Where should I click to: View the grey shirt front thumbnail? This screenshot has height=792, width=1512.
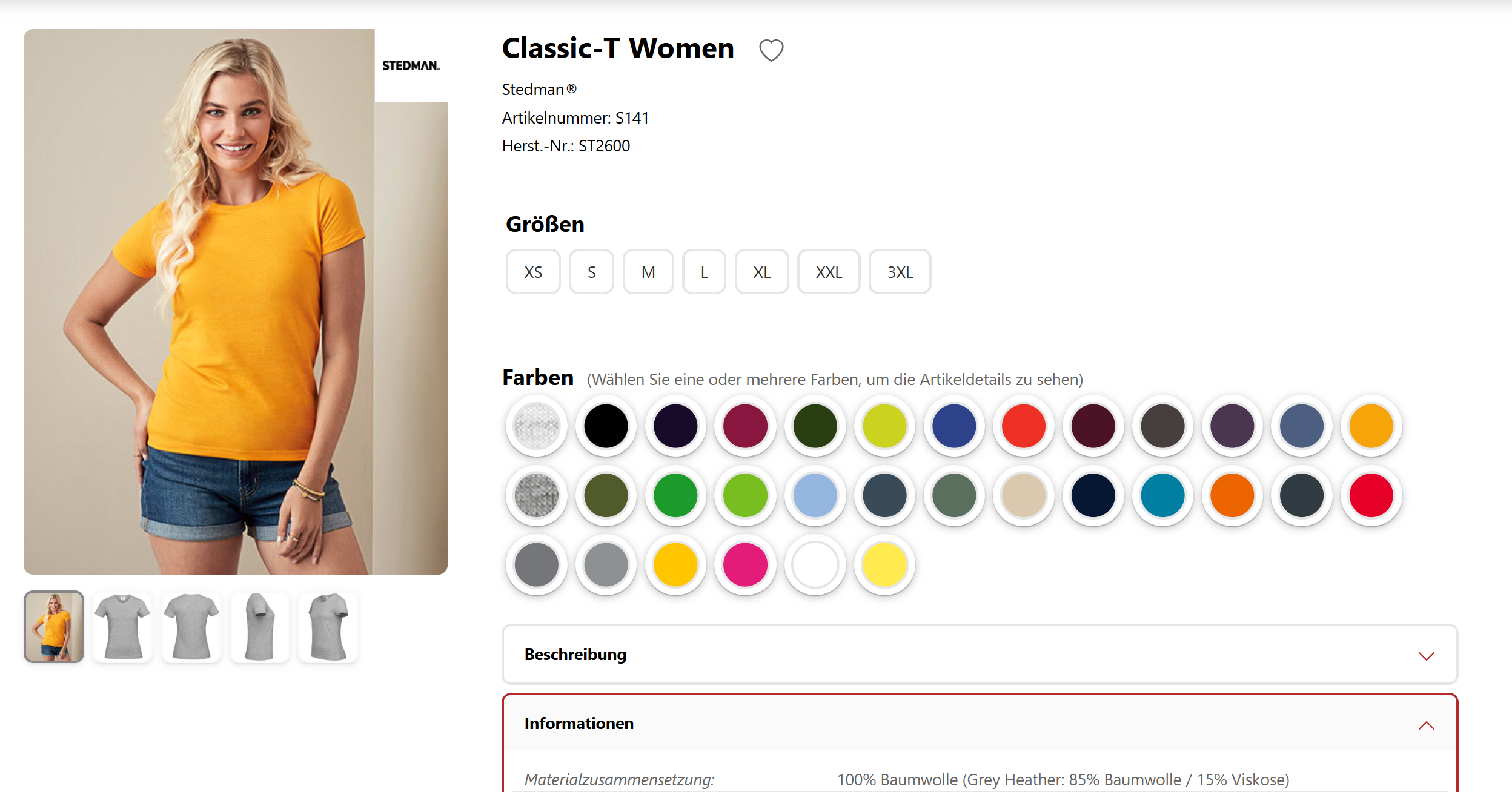click(x=122, y=627)
